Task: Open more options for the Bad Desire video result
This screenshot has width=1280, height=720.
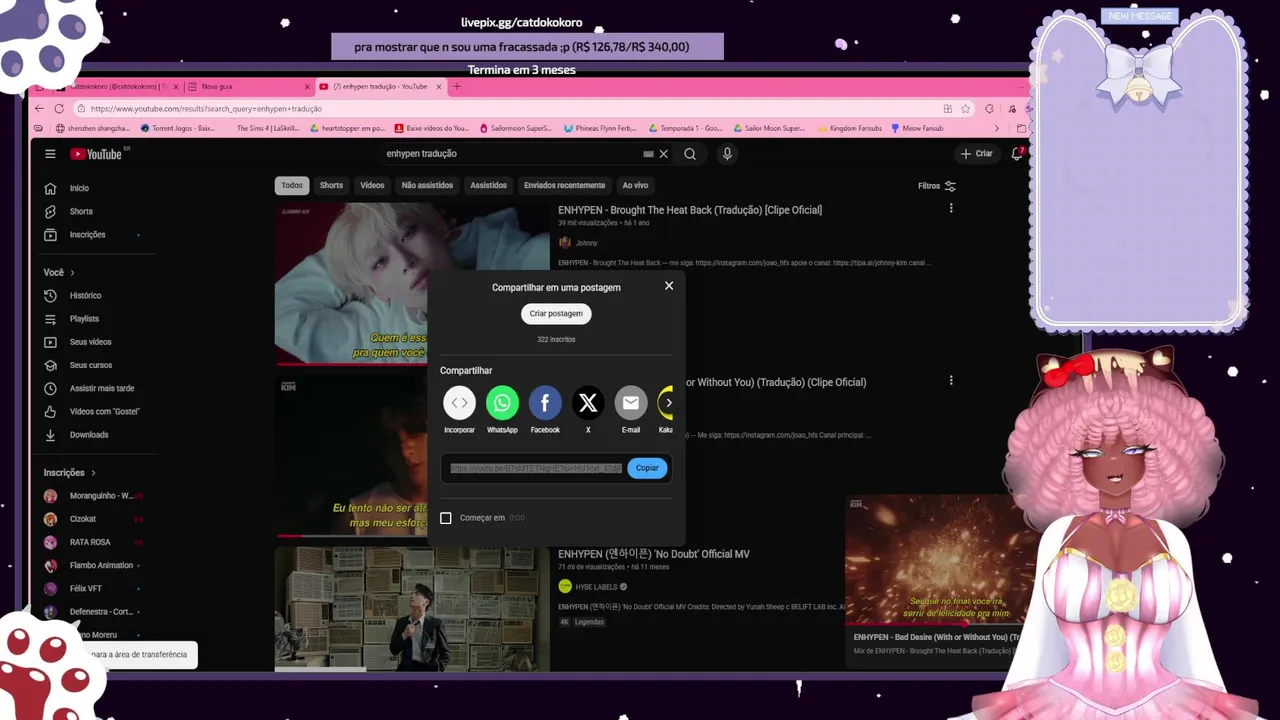Action: pyautogui.click(x=951, y=380)
